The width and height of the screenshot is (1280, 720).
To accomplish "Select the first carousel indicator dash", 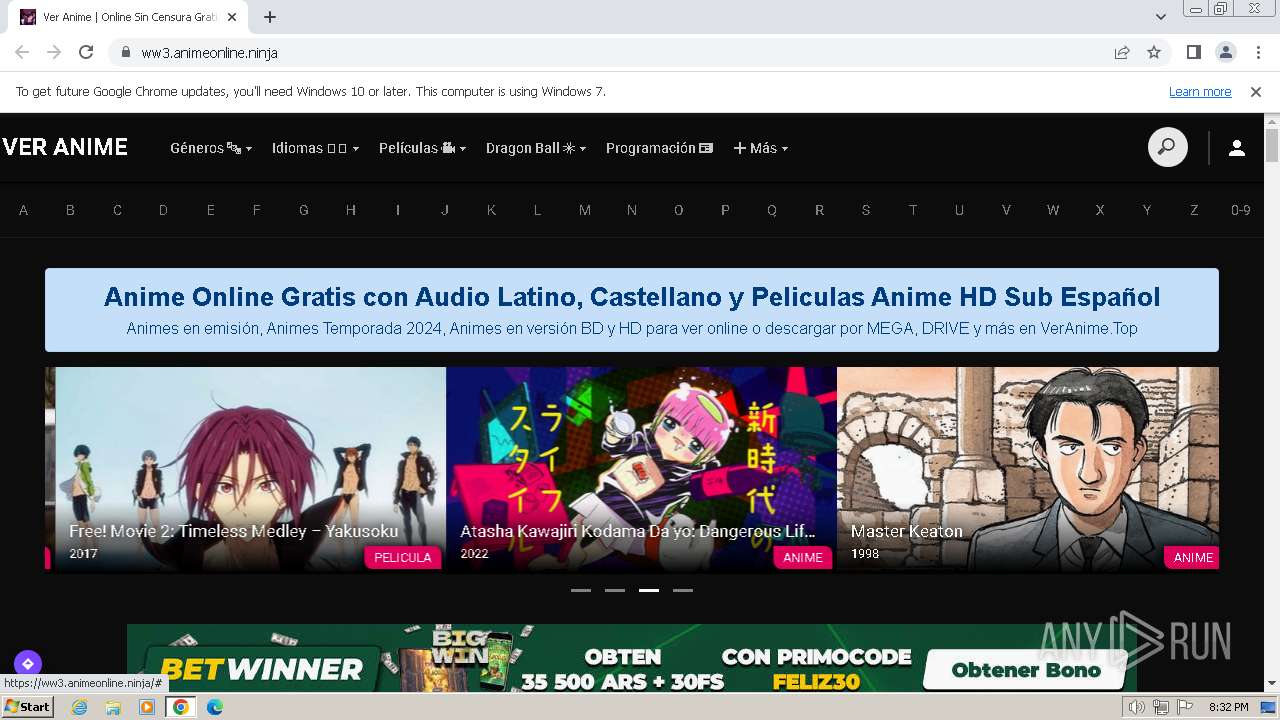I will [x=581, y=590].
